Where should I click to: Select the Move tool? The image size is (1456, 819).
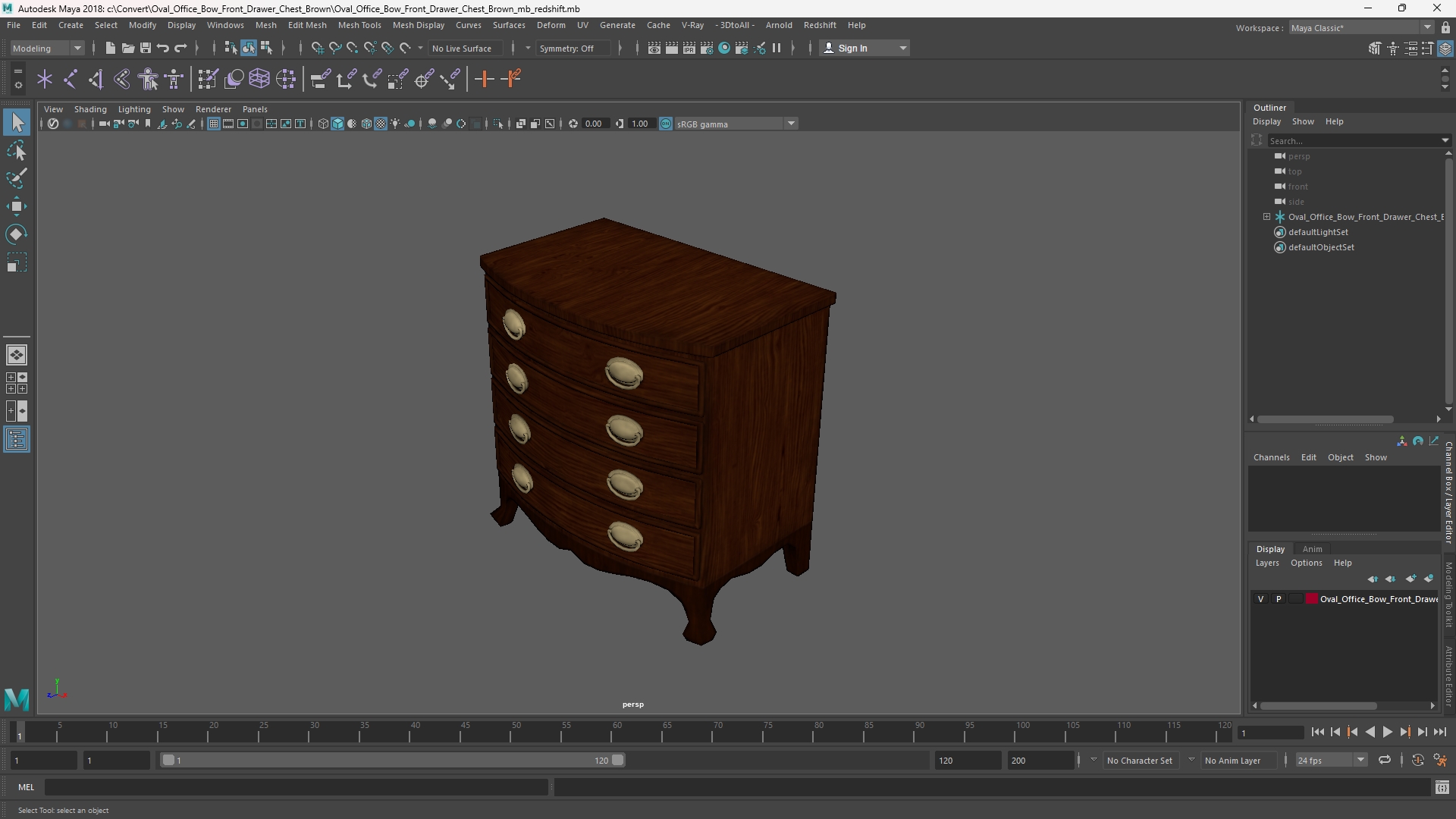pos(17,206)
